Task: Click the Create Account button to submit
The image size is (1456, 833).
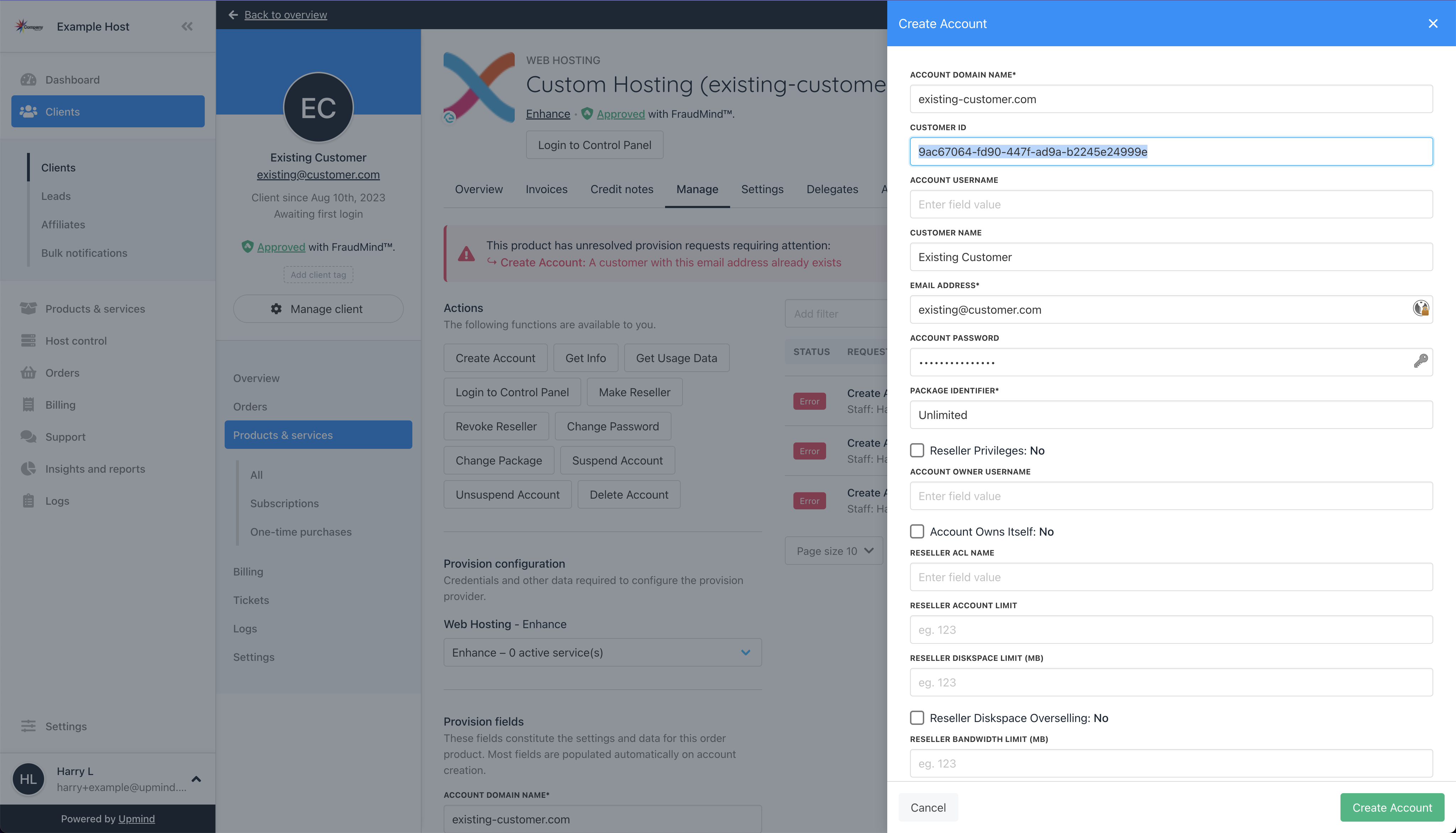Action: pos(1392,807)
